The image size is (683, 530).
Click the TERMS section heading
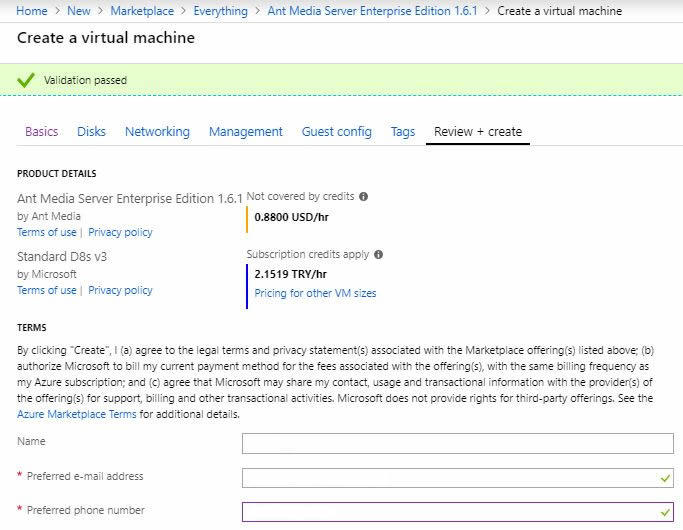(31, 327)
